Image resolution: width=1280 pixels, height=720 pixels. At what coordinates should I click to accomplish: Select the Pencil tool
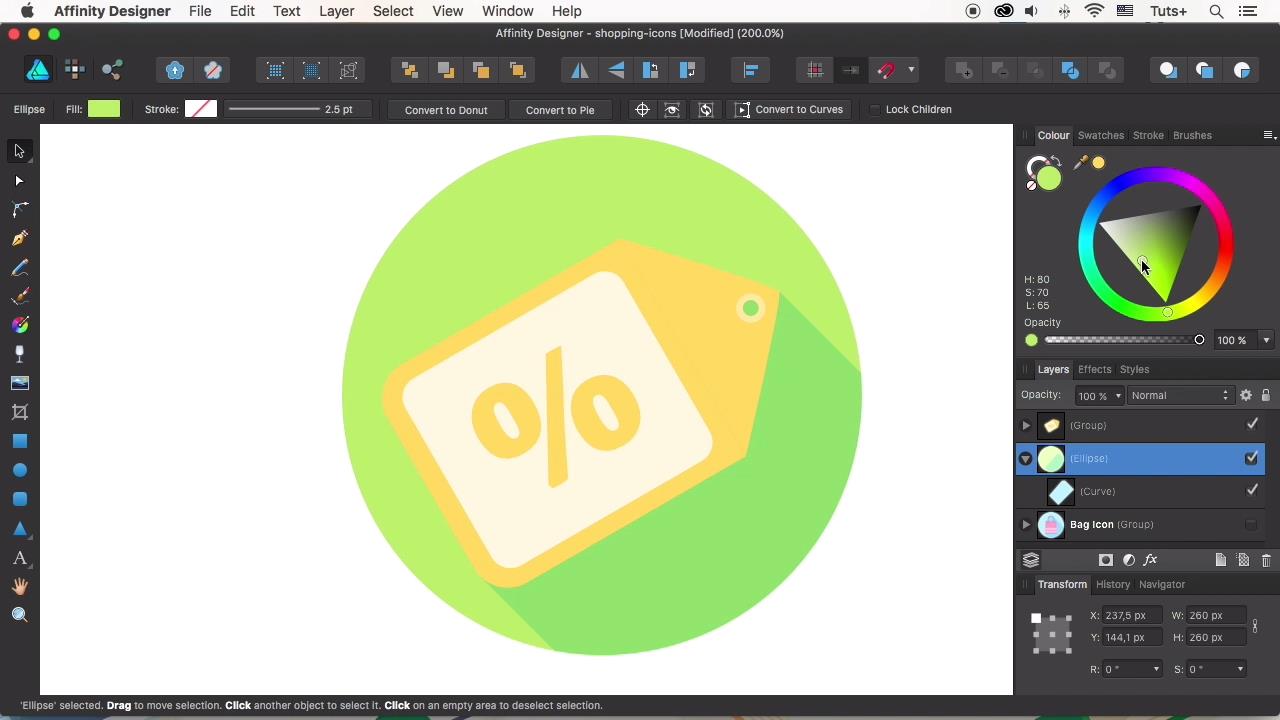pyautogui.click(x=19, y=268)
